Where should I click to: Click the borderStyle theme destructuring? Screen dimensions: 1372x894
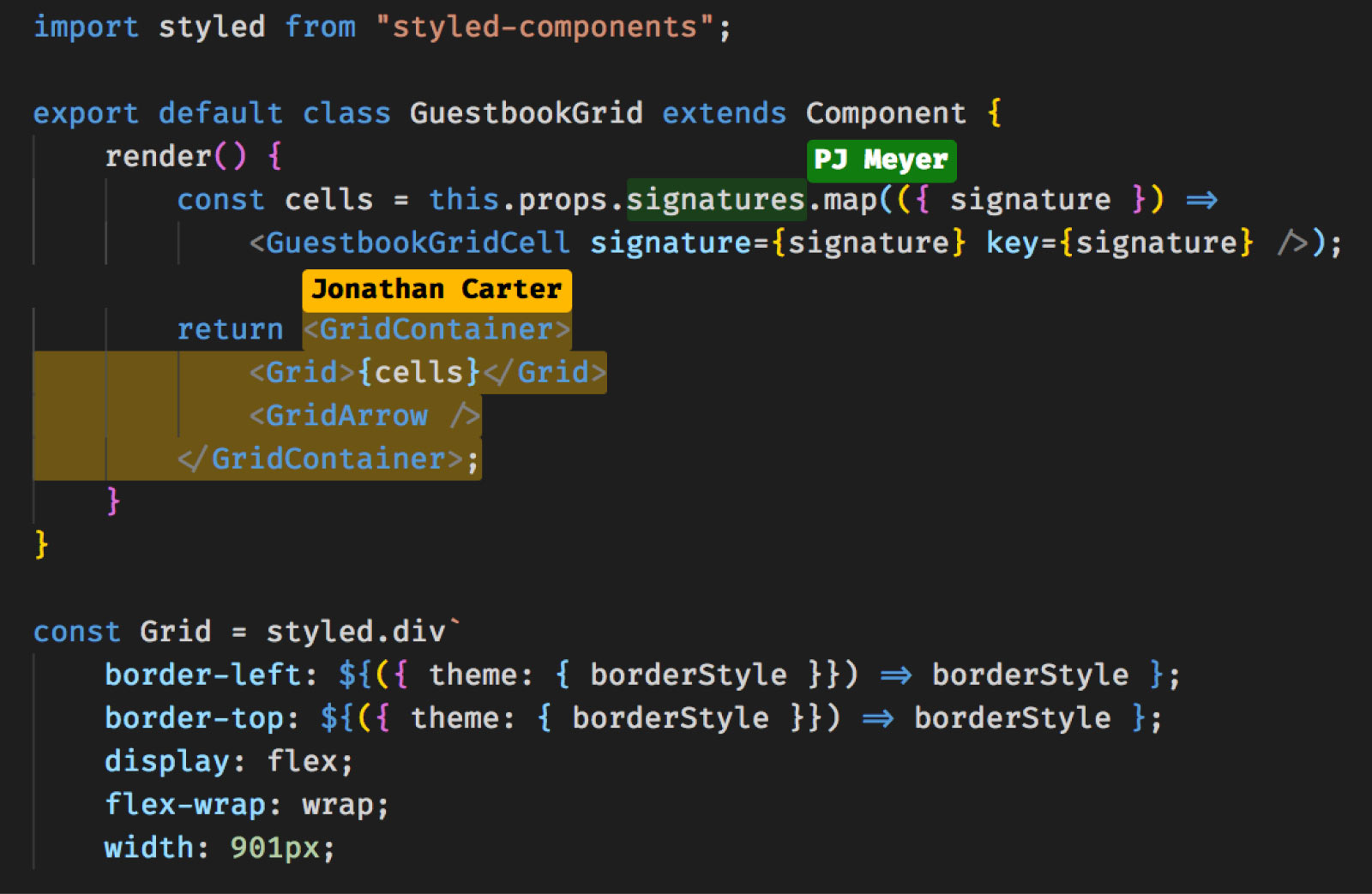pos(686,675)
